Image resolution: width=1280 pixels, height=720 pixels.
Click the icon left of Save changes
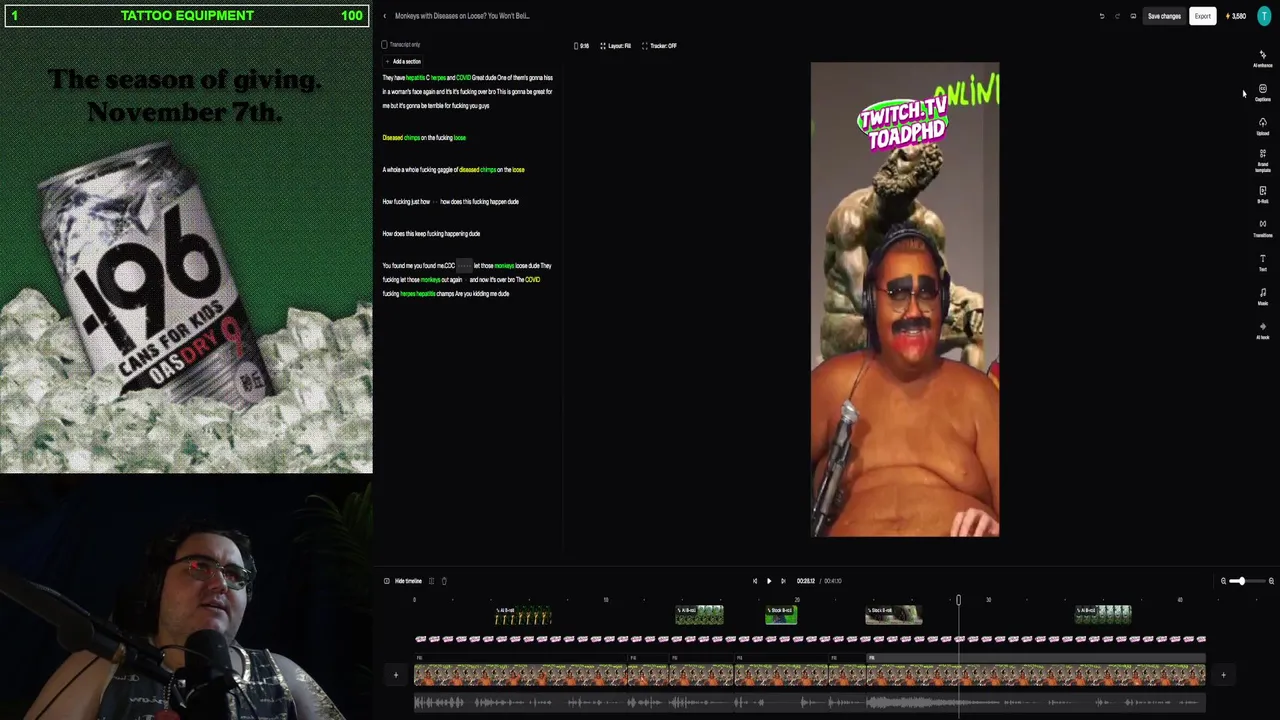tap(1133, 16)
